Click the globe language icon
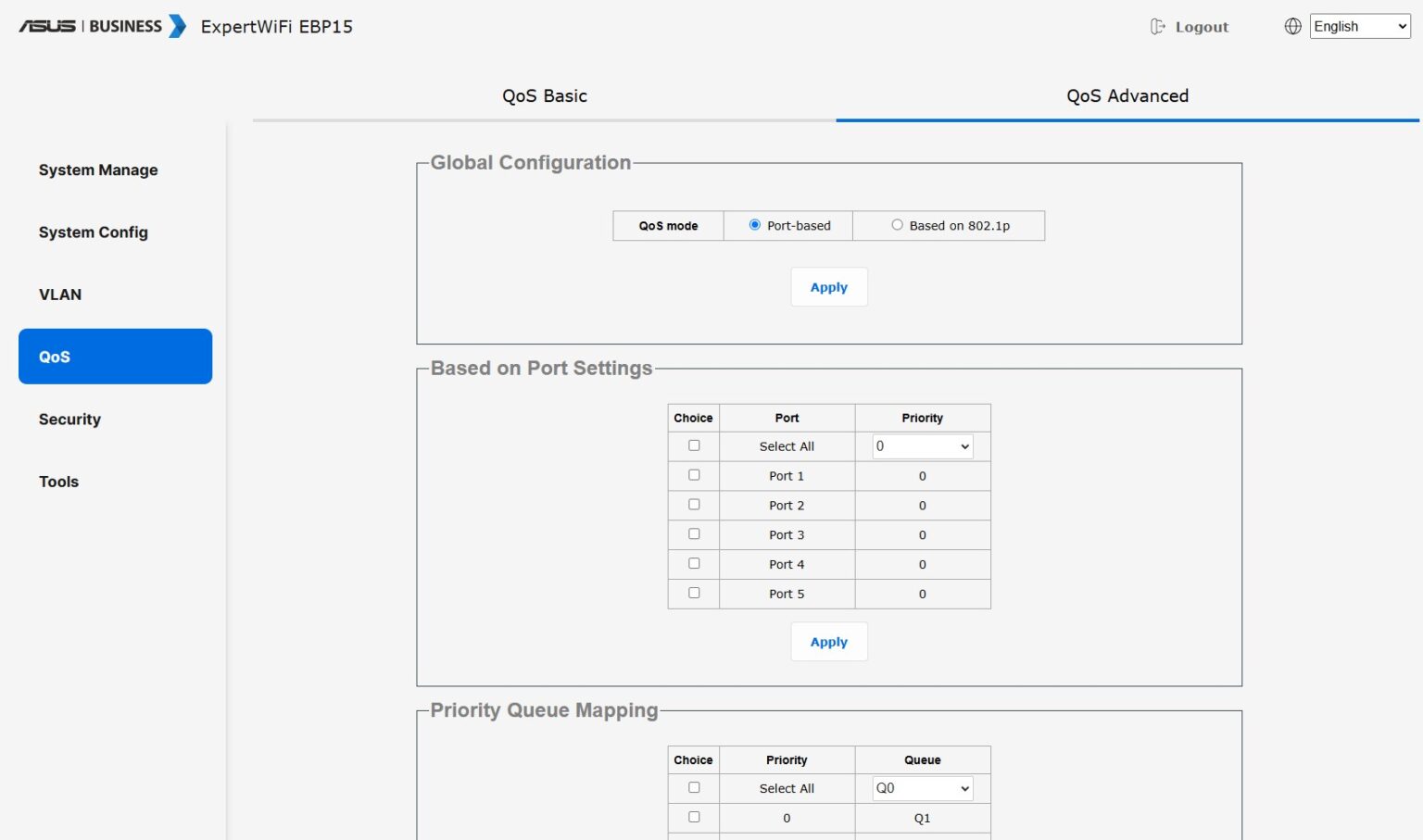 pyautogui.click(x=1292, y=27)
